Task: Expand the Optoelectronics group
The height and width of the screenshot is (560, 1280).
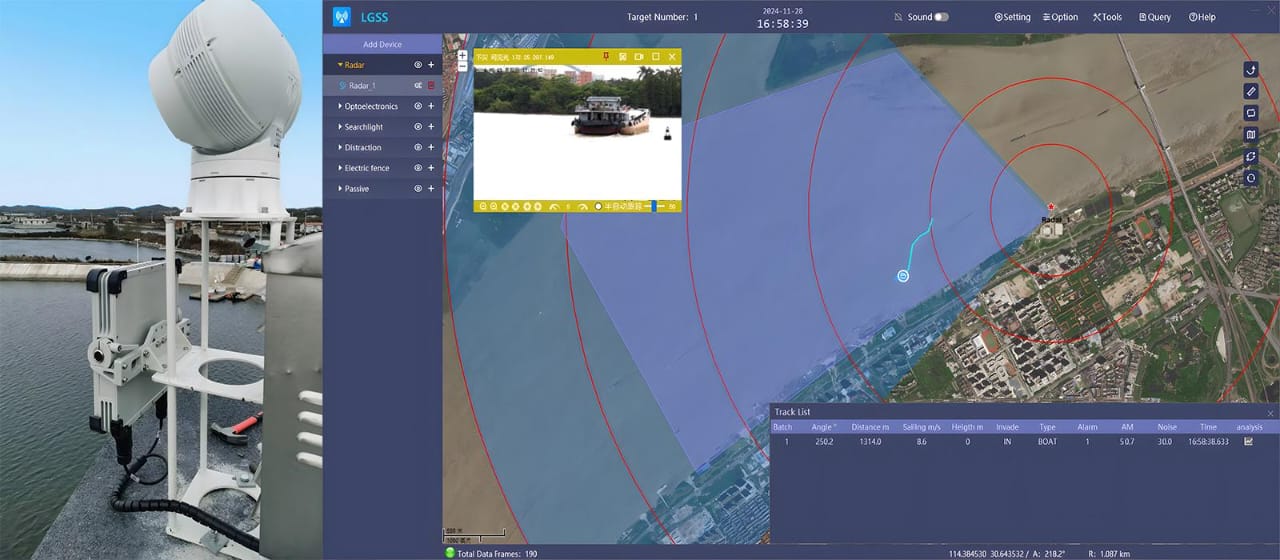Action: click(340, 106)
